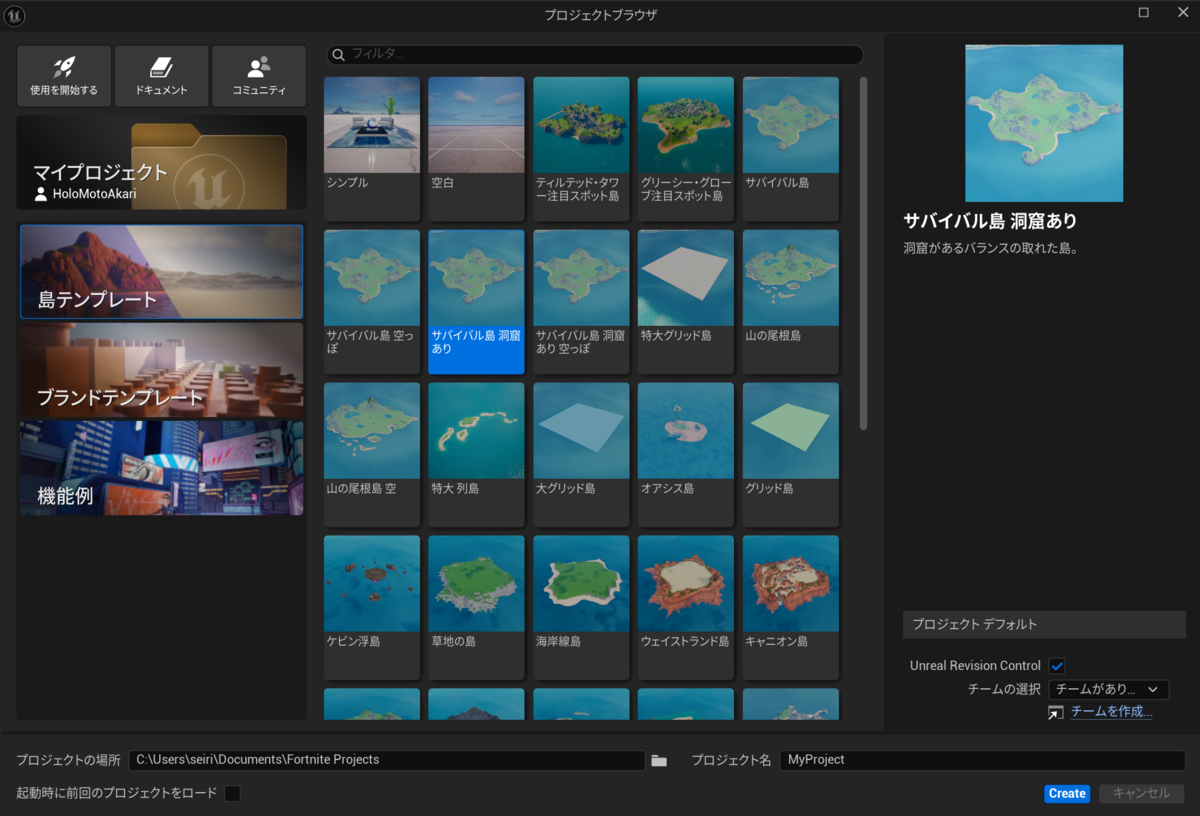Click the プロジェクトの場所 path field
The height and width of the screenshot is (816, 1200).
[387, 760]
